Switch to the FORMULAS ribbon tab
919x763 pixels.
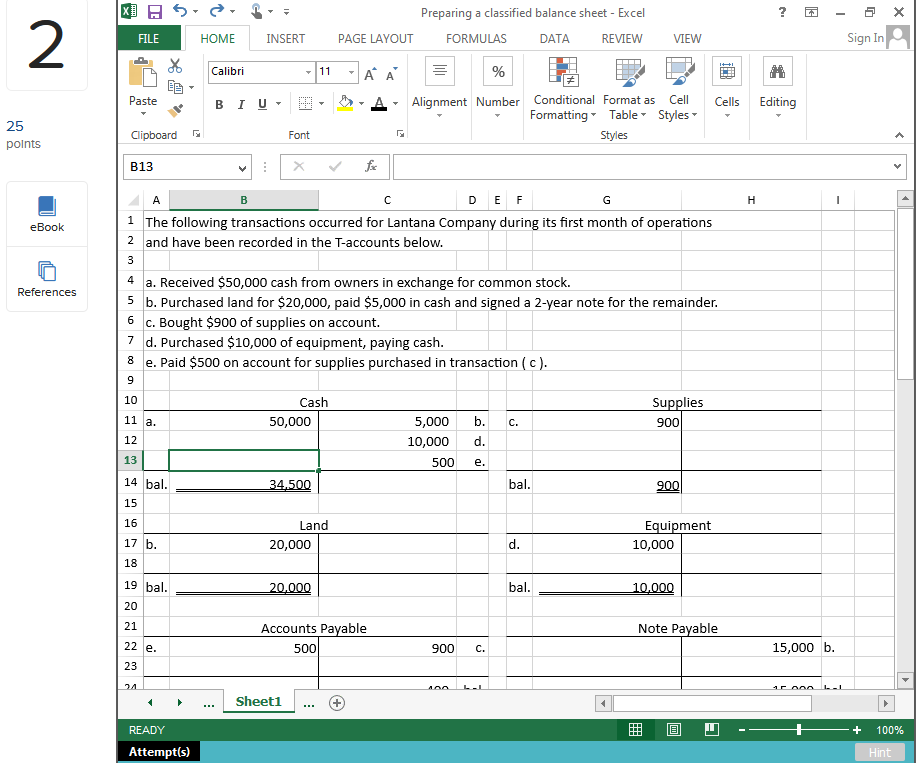pyautogui.click(x=476, y=39)
